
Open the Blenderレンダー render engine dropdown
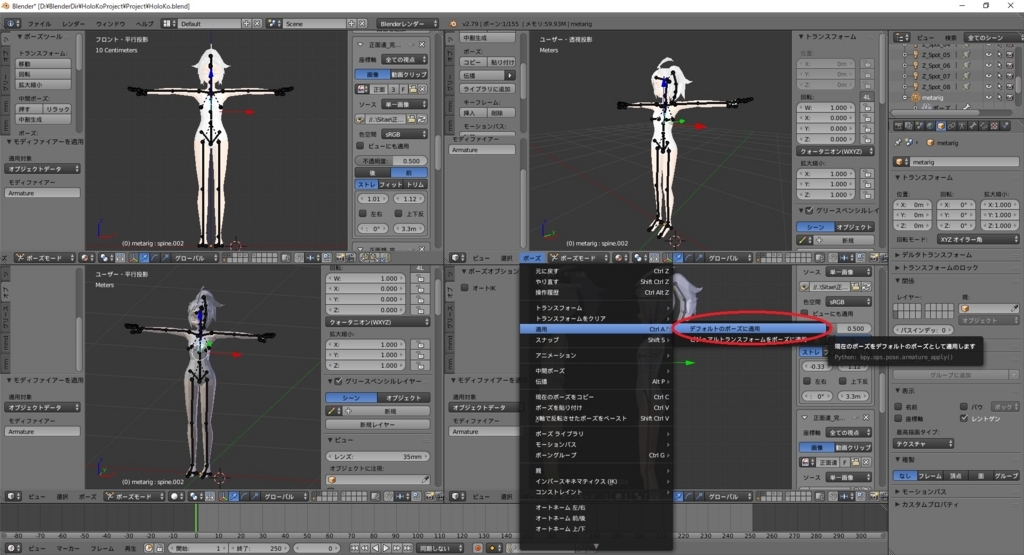(x=408, y=24)
